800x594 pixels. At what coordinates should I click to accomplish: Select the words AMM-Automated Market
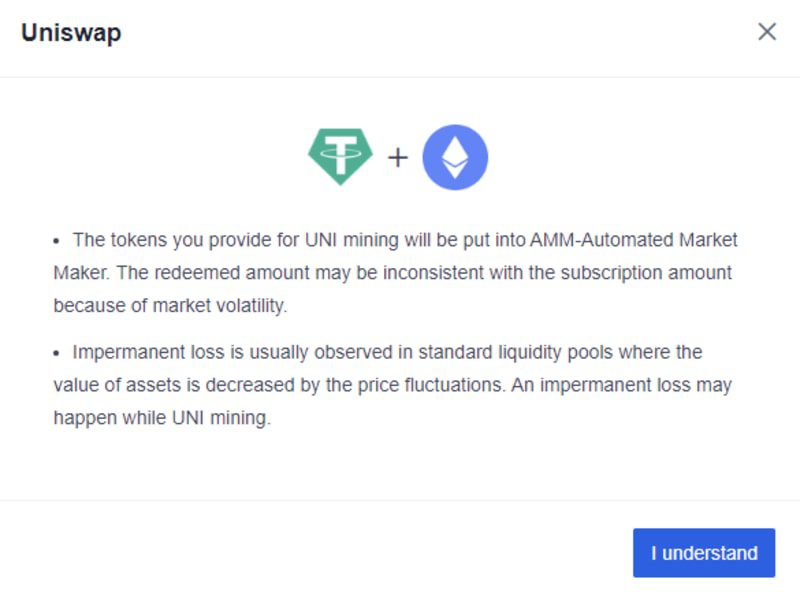pyautogui.click(x=634, y=240)
